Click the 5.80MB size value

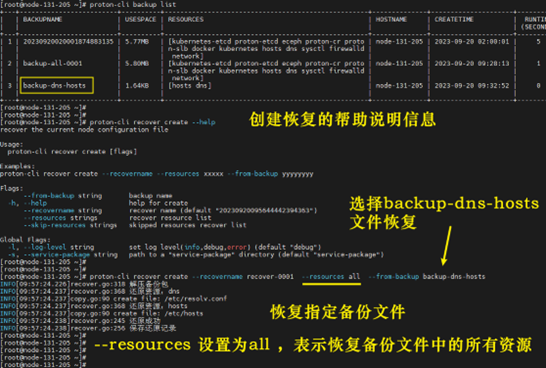tap(137, 63)
